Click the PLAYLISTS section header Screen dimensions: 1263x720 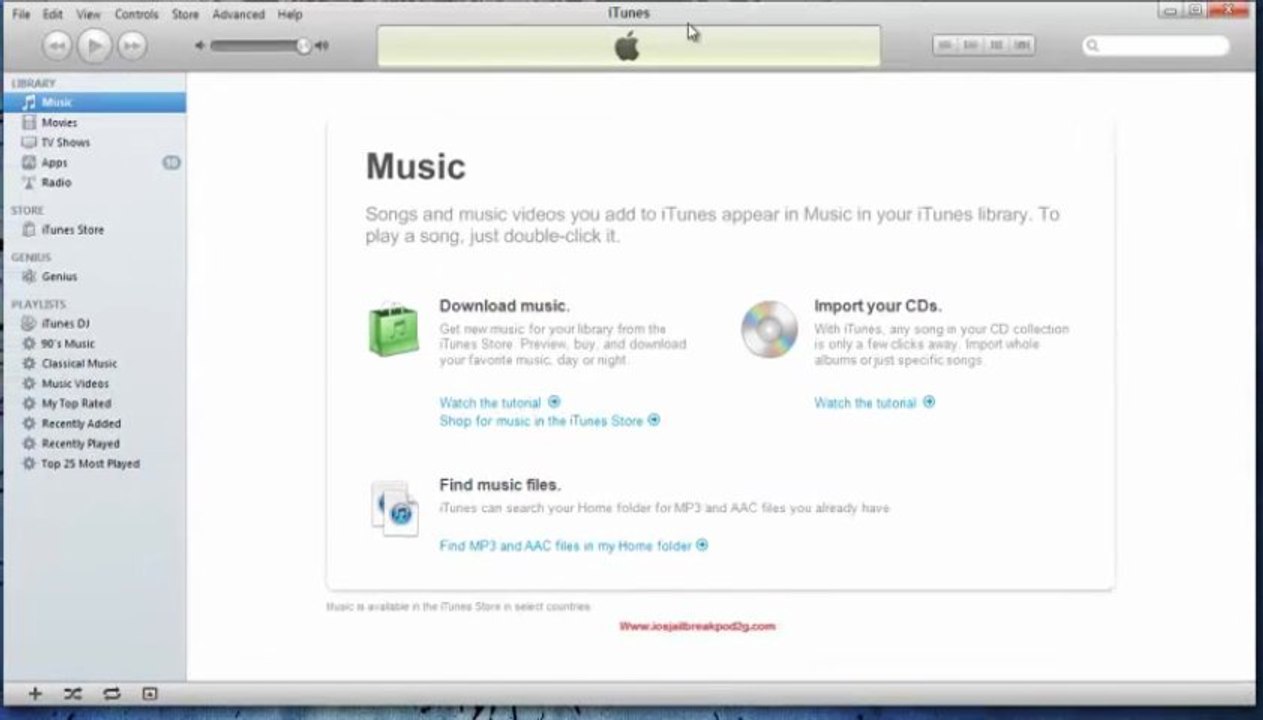(x=38, y=304)
